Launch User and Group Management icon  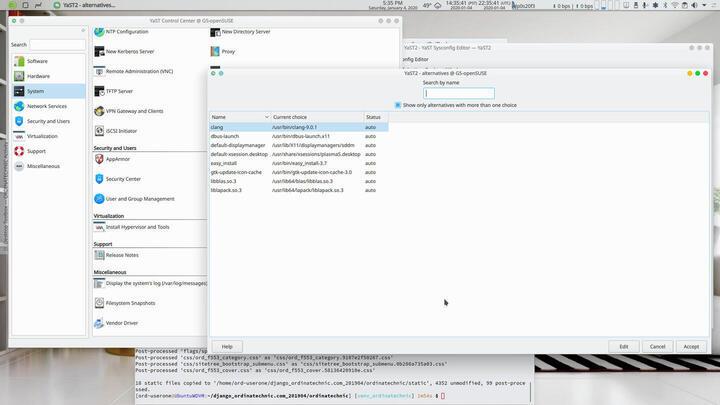pyautogui.click(x=99, y=199)
